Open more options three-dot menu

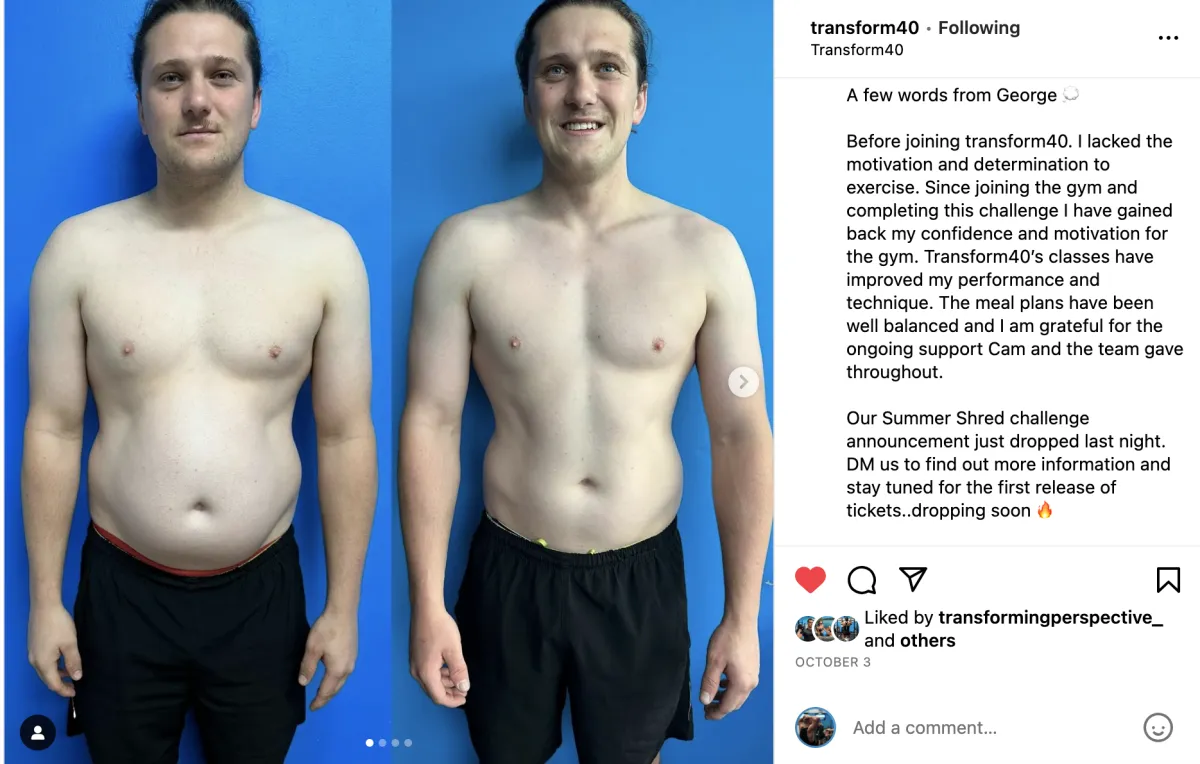click(1168, 38)
